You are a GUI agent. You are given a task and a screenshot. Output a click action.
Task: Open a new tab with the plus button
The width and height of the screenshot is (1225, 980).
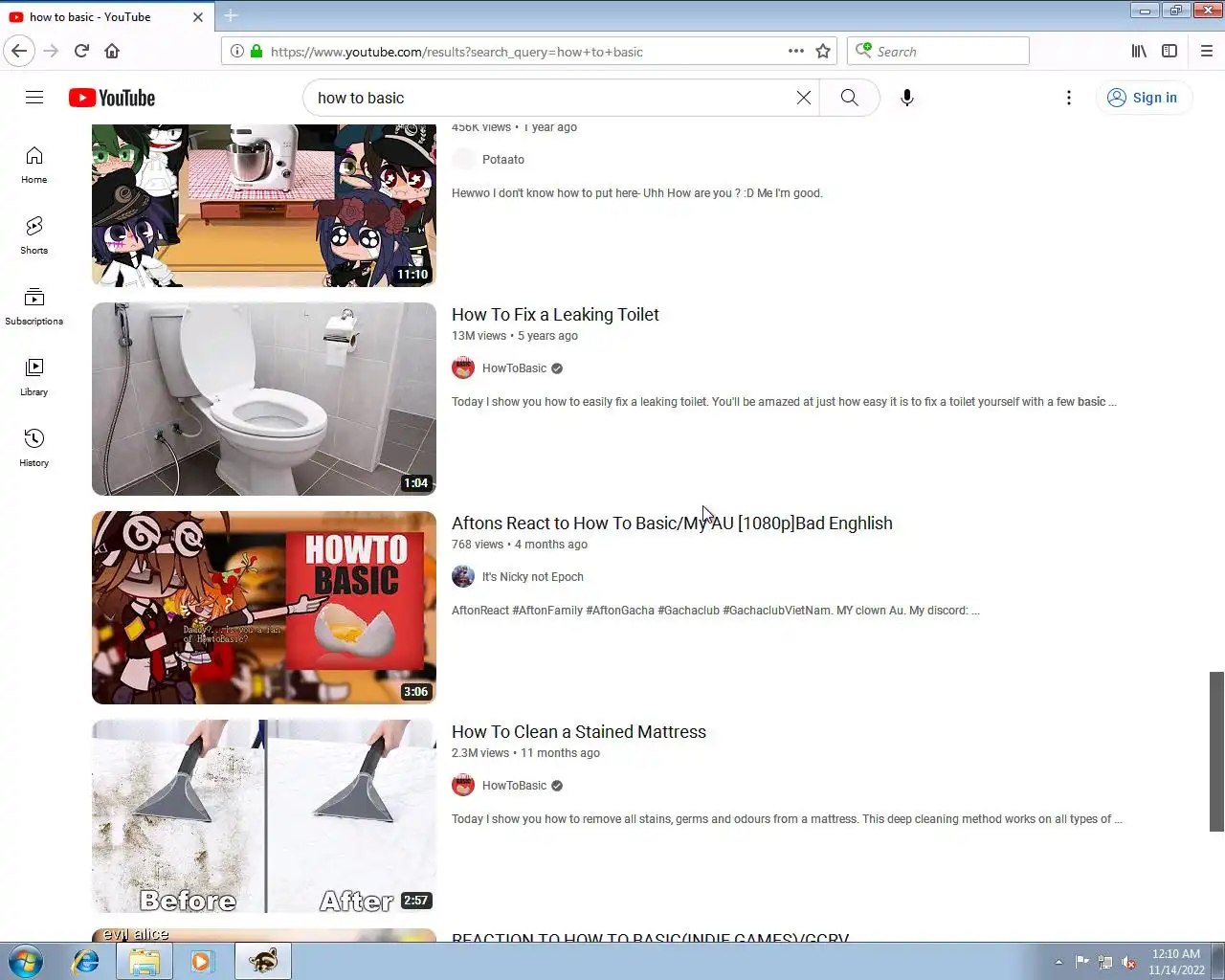tap(231, 15)
